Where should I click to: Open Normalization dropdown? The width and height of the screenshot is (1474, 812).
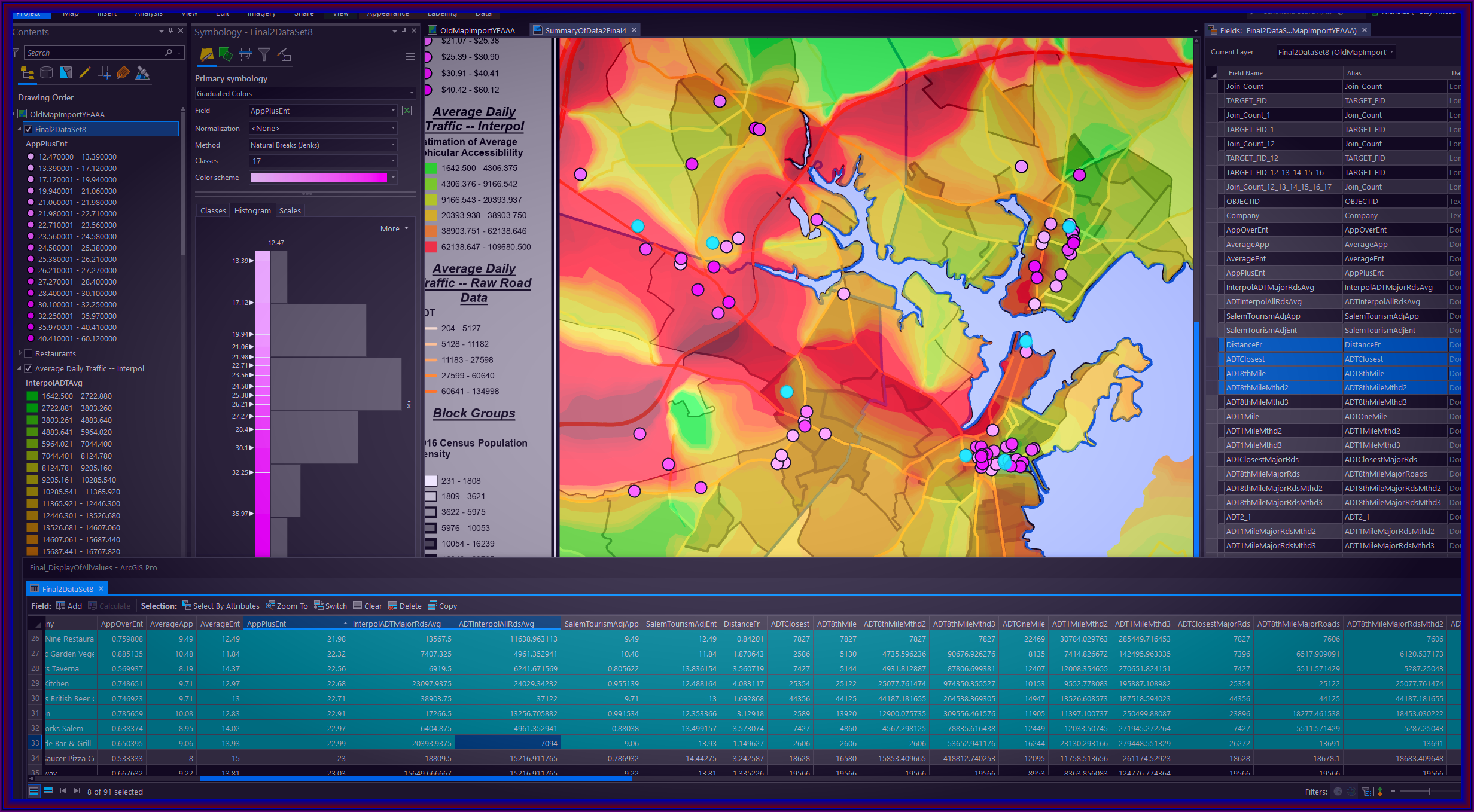point(323,128)
